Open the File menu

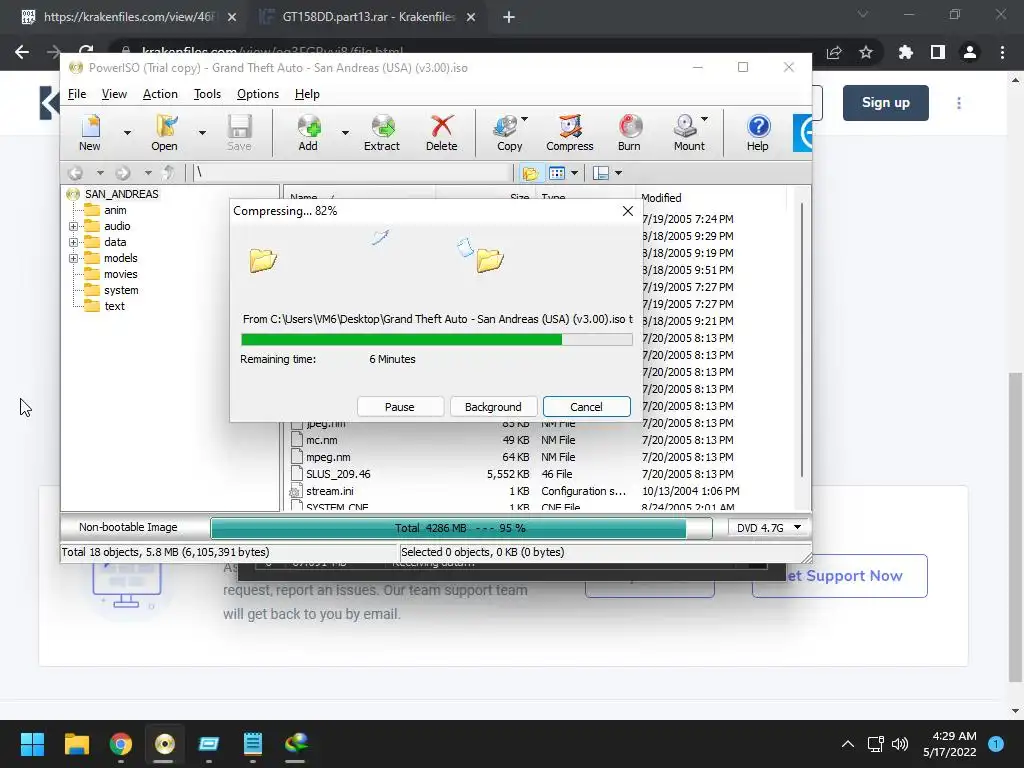point(76,94)
